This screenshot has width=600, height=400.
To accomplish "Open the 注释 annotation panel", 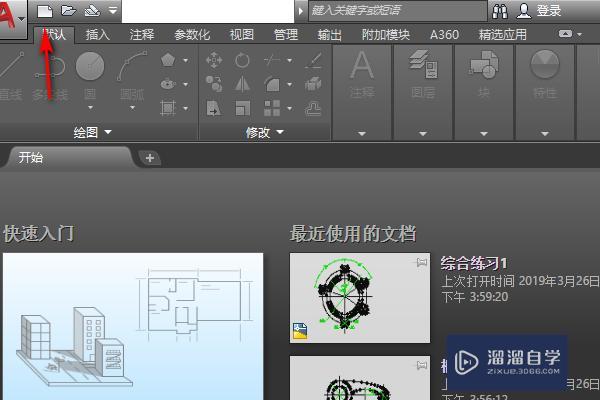I will coord(362,93).
